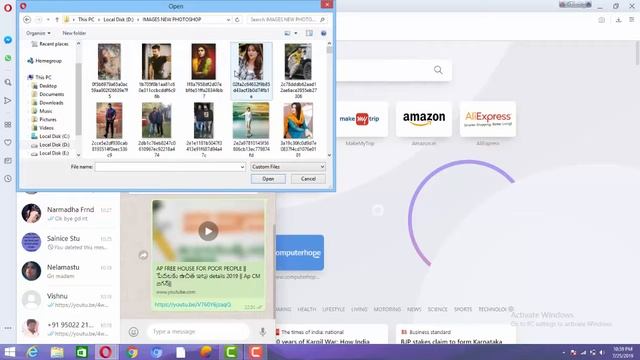Open Opera downloads icon in toolbar

coord(618,20)
